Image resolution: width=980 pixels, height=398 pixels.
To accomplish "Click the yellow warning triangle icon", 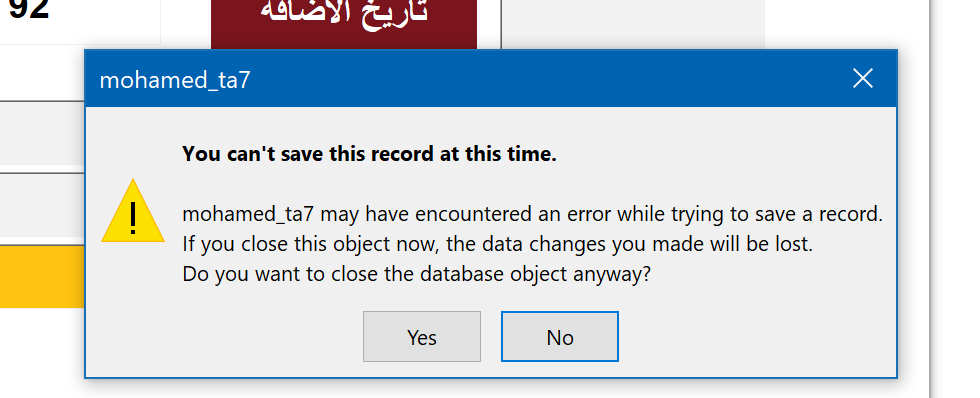I will tap(133, 211).
